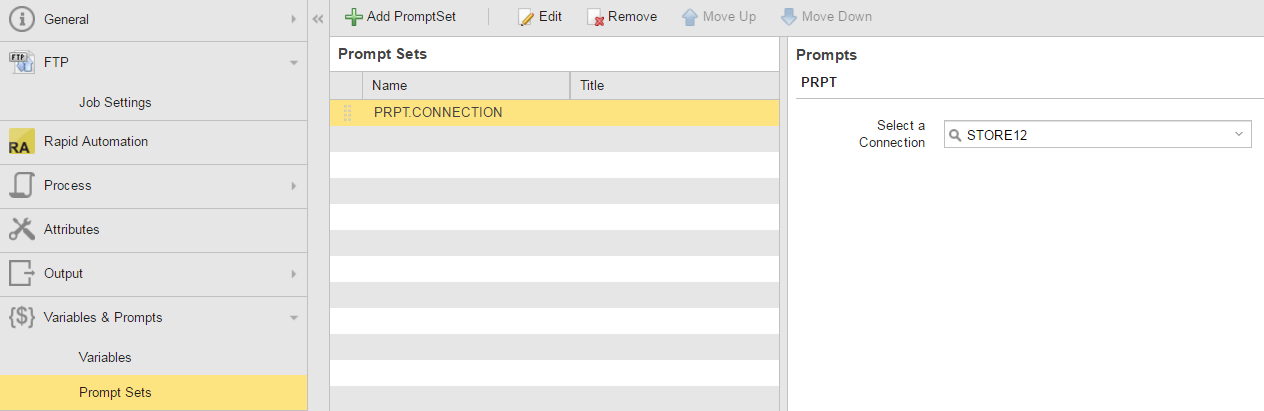Click the Variables & Prompts icon
The width and height of the screenshot is (1264, 411).
tap(21, 317)
